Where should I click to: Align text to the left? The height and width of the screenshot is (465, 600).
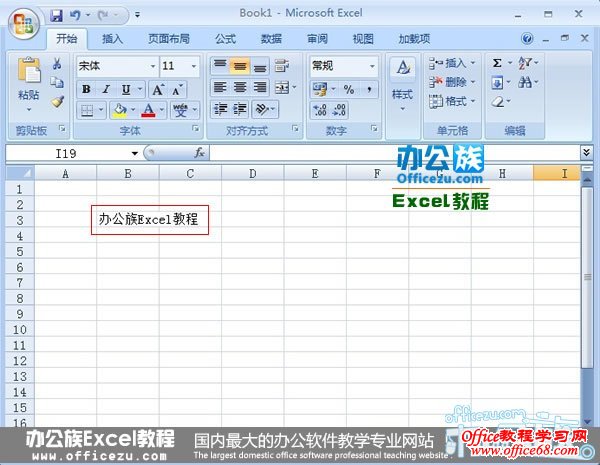220,88
